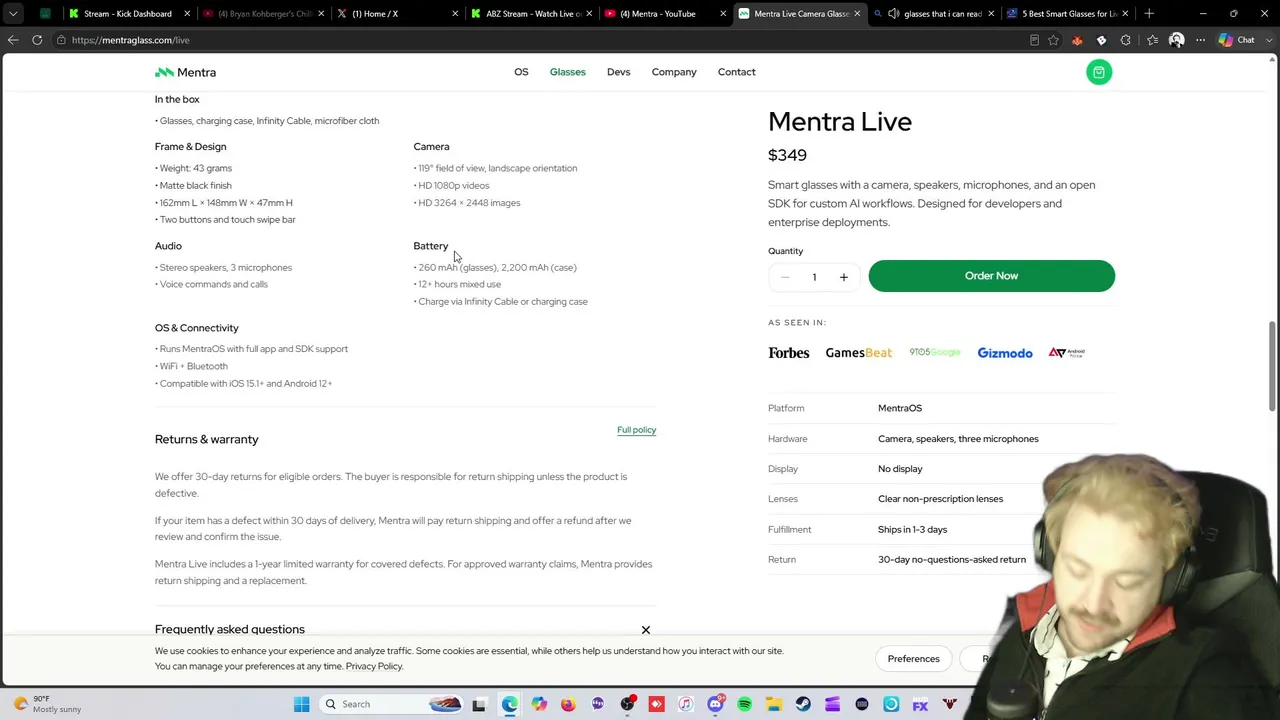
Task: Open the OS menu item
Action: 521,72
